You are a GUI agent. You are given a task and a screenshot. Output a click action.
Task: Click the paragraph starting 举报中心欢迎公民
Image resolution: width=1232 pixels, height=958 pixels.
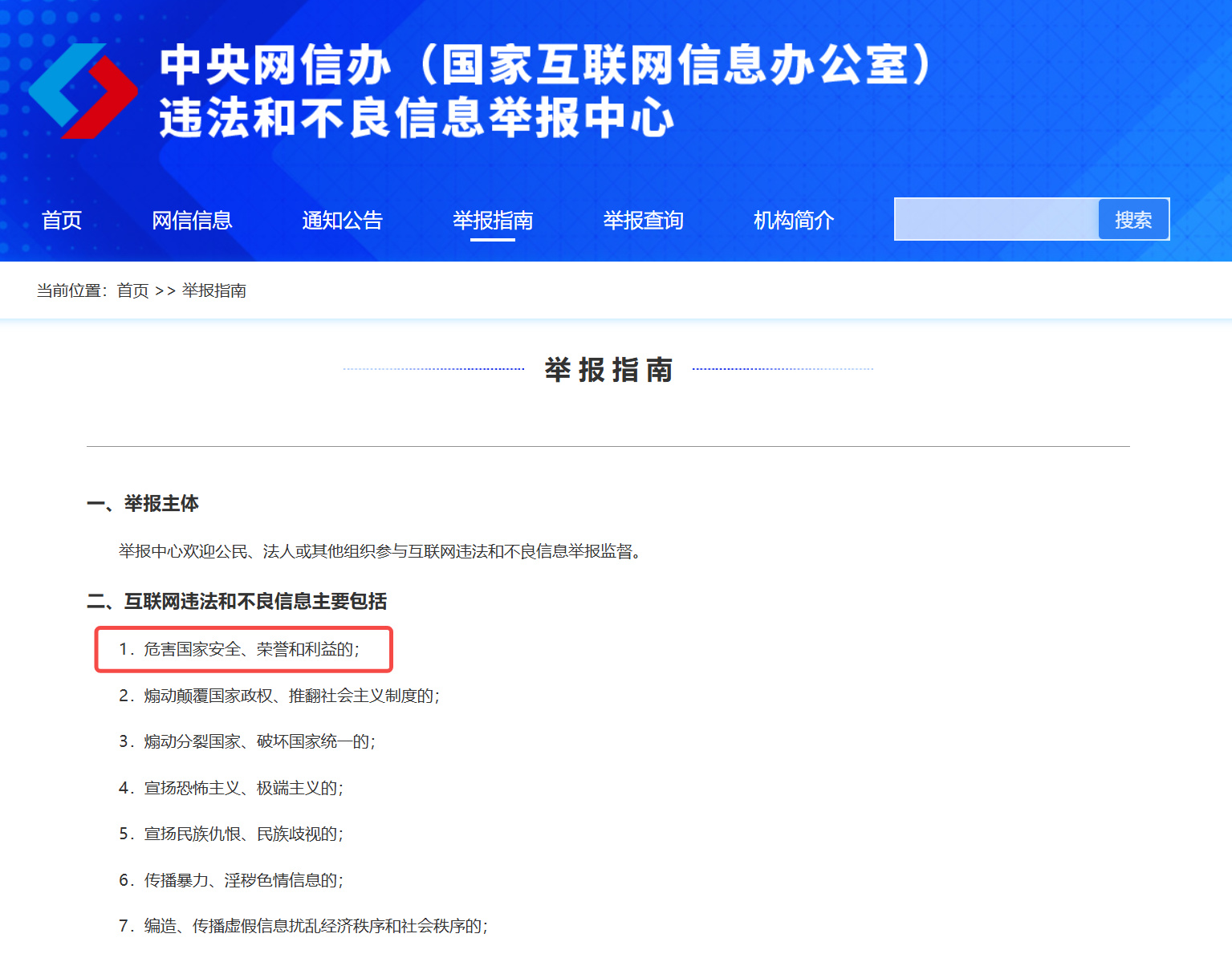pyautogui.click(x=380, y=551)
